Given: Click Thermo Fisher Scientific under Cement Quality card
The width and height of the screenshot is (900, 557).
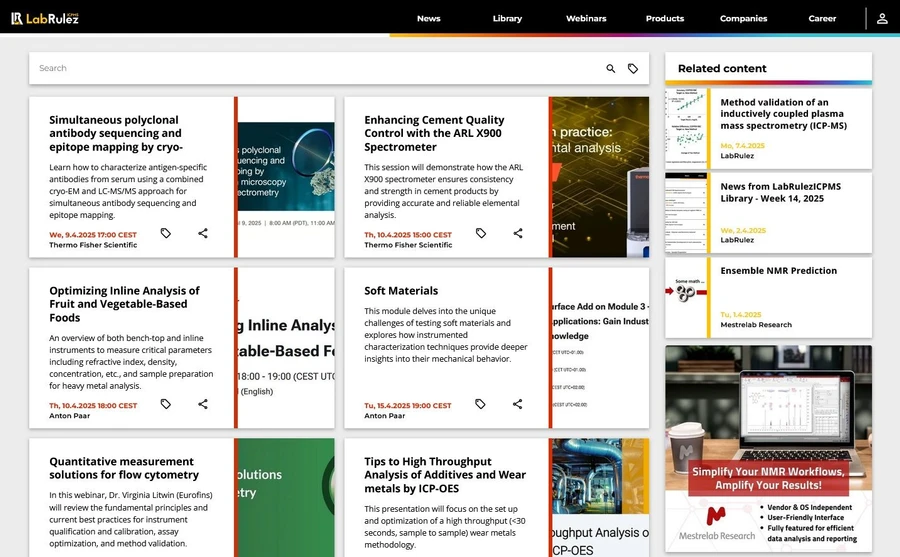Looking at the screenshot, I should click(408, 245).
